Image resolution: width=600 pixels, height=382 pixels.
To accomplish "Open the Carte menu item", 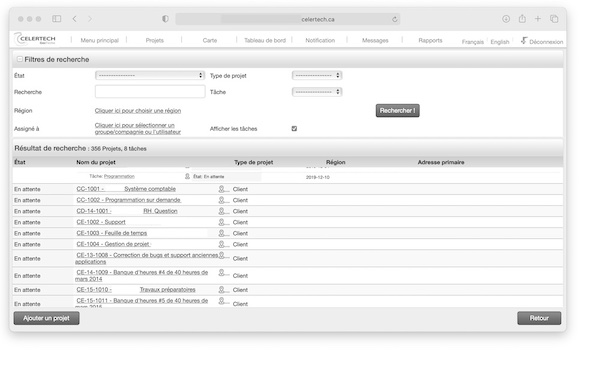I will click(210, 40).
